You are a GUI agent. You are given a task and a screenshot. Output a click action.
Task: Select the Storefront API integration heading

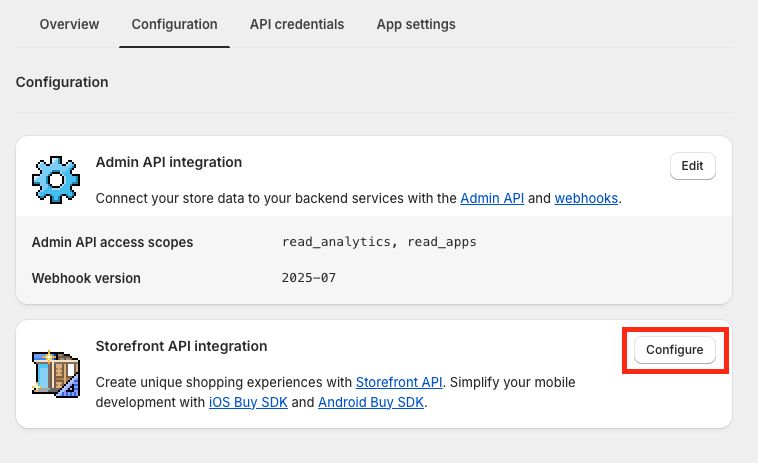181,346
